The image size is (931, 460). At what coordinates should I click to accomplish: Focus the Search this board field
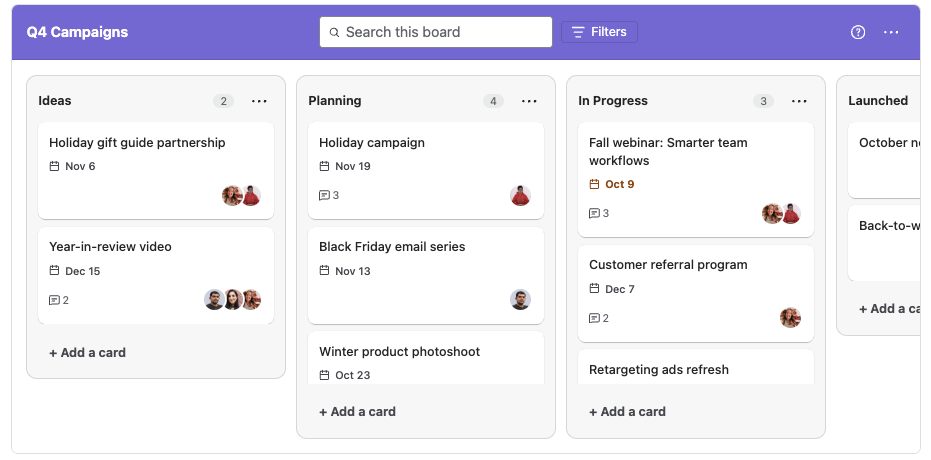click(x=436, y=32)
